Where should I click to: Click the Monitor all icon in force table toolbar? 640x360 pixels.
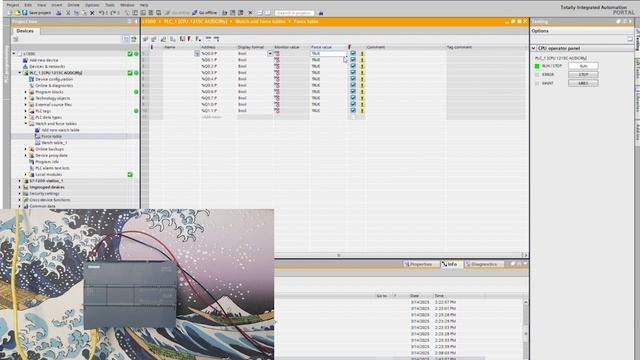(x=208, y=39)
